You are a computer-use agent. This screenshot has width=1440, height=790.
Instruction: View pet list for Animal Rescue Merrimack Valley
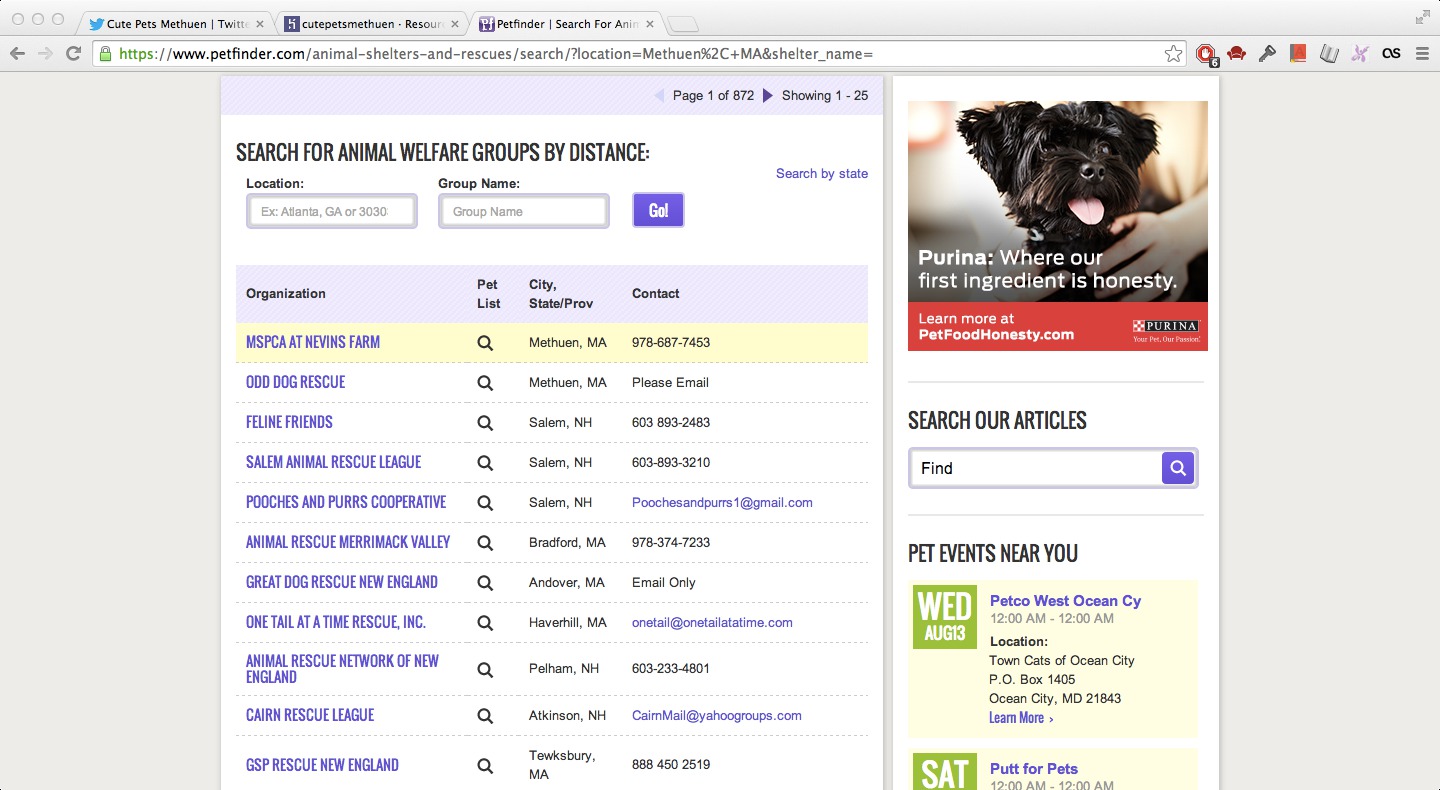point(485,543)
